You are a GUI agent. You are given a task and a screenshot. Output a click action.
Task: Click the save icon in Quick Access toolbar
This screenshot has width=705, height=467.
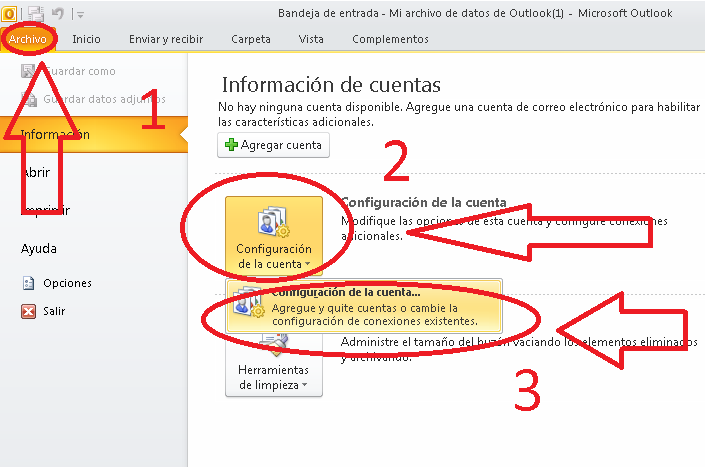click(36, 14)
